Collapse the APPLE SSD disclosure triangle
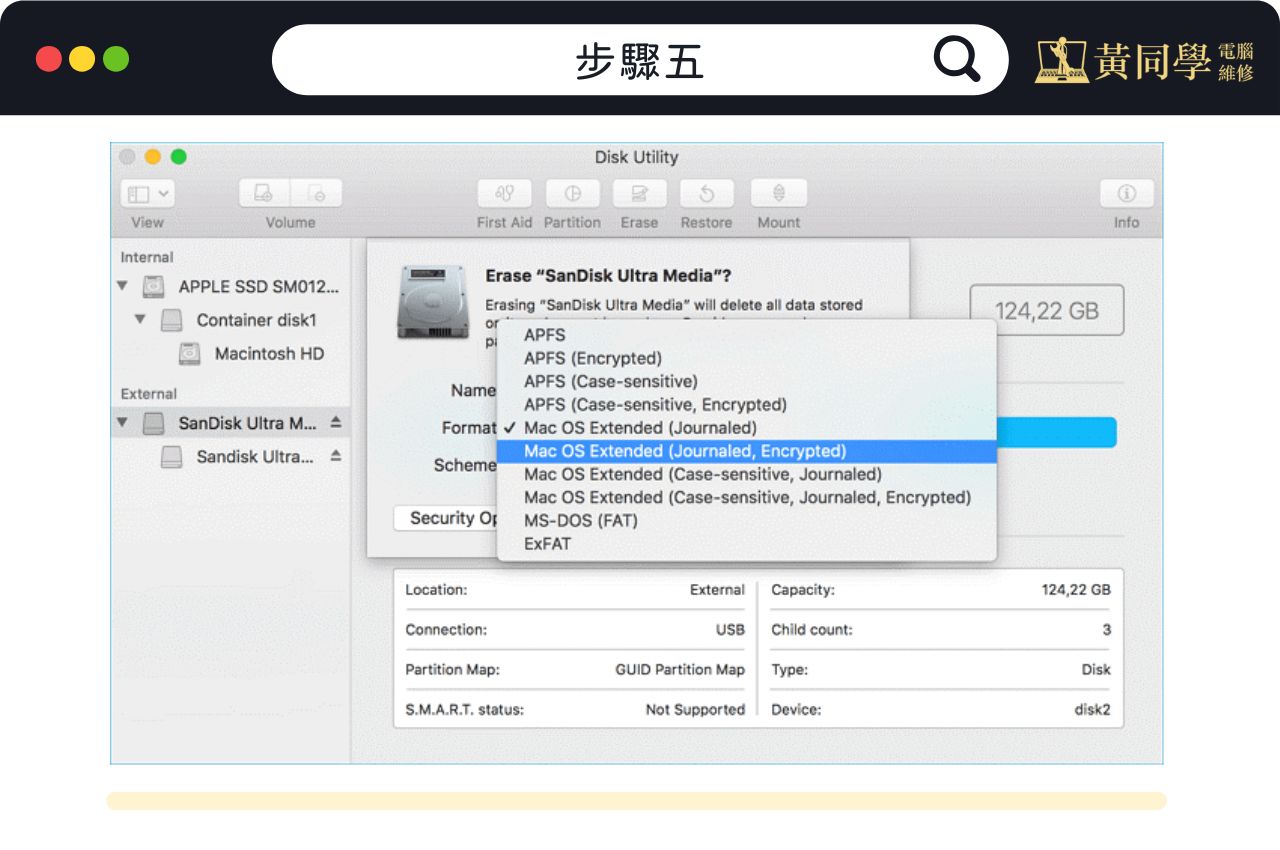The width and height of the screenshot is (1280, 850). click(x=122, y=286)
